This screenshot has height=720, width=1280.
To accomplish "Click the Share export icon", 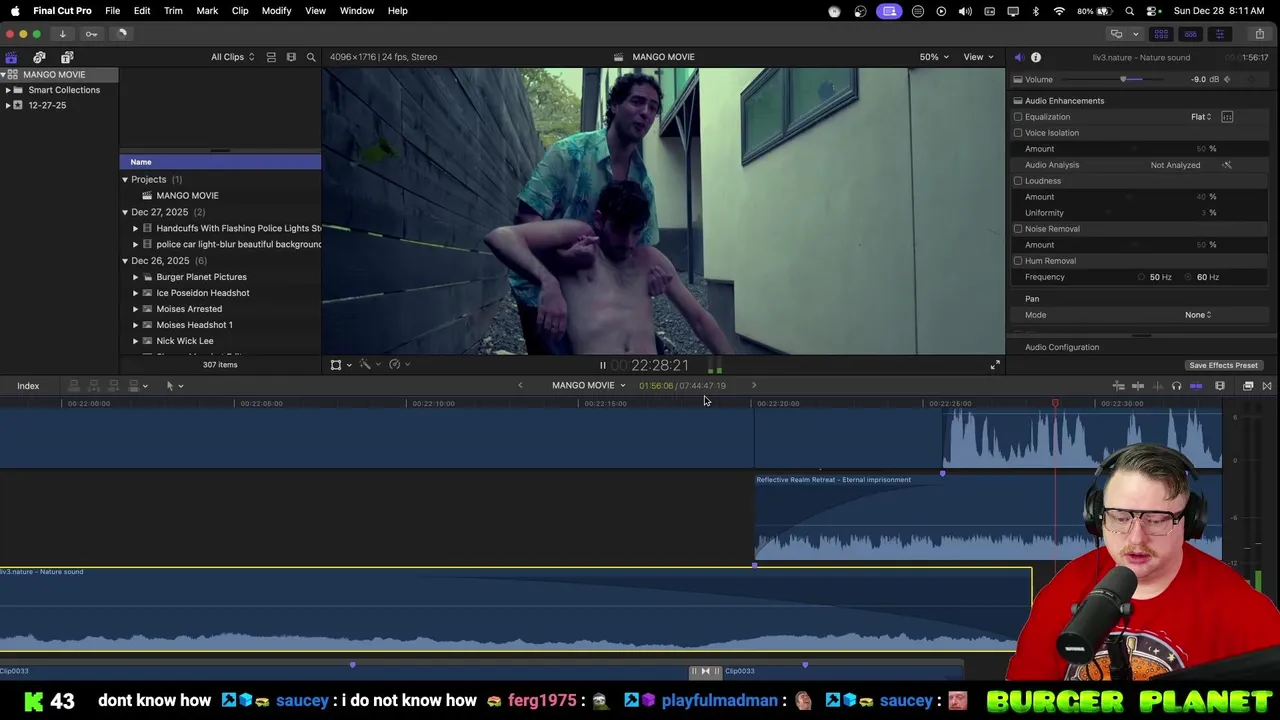I will pyautogui.click(x=1259, y=34).
